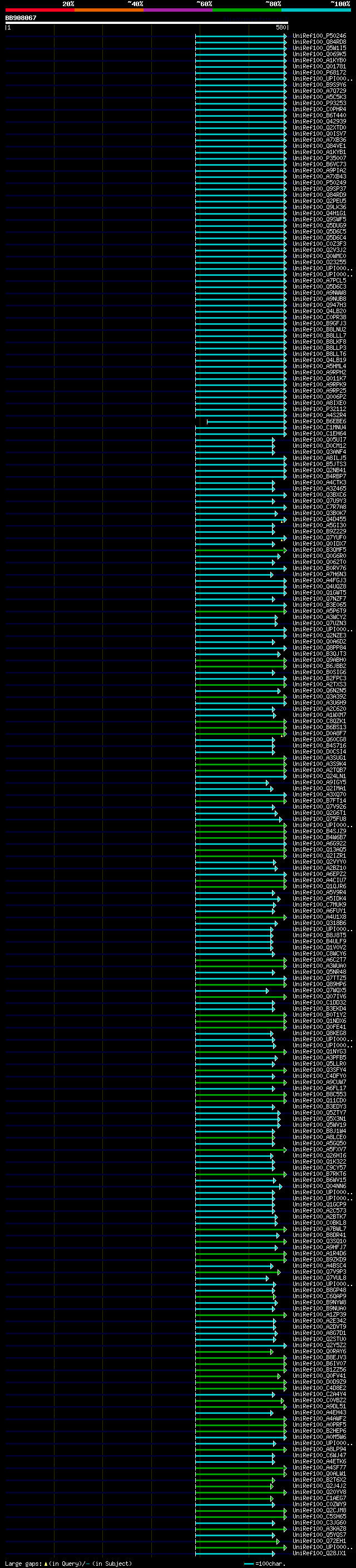The width and height of the screenshot is (356, 1568).
Task: Click the UniRef100_Q0ALW1 label
Action: tap(319, 1473)
